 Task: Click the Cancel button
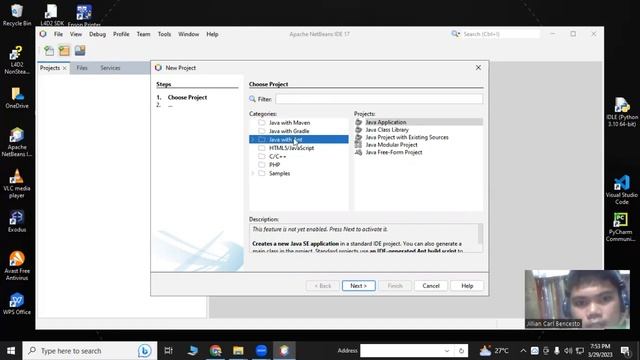tap(431, 286)
